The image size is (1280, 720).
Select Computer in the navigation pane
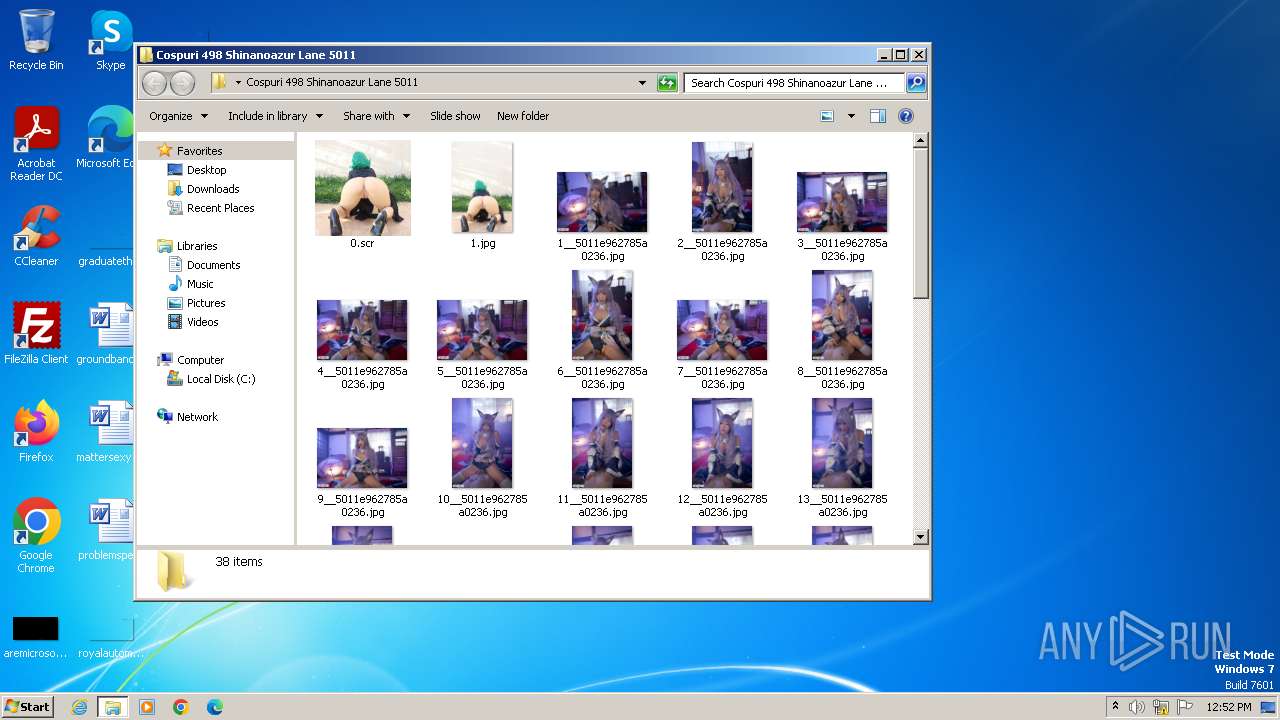tap(200, 360)
